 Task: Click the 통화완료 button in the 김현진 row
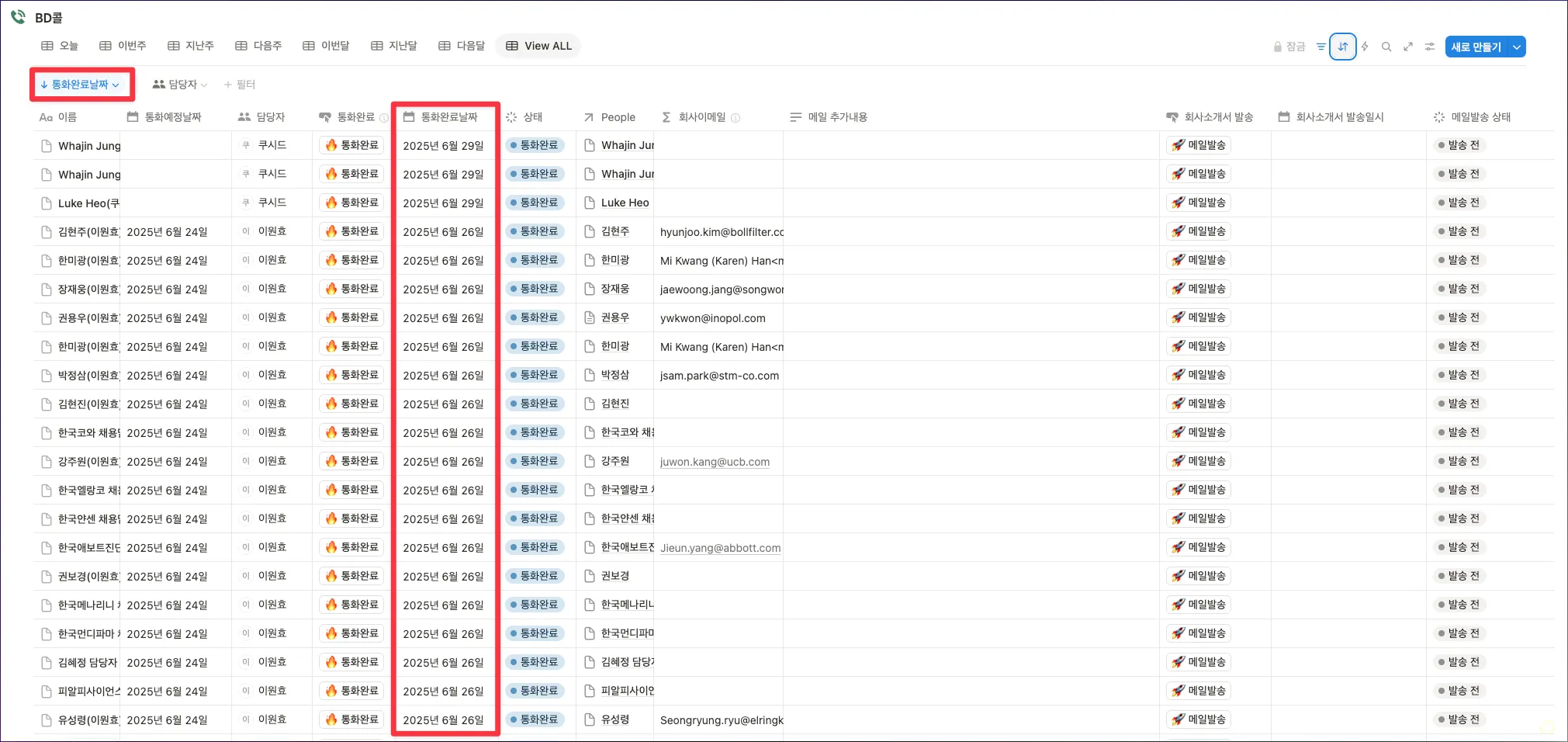coord(351,404)
